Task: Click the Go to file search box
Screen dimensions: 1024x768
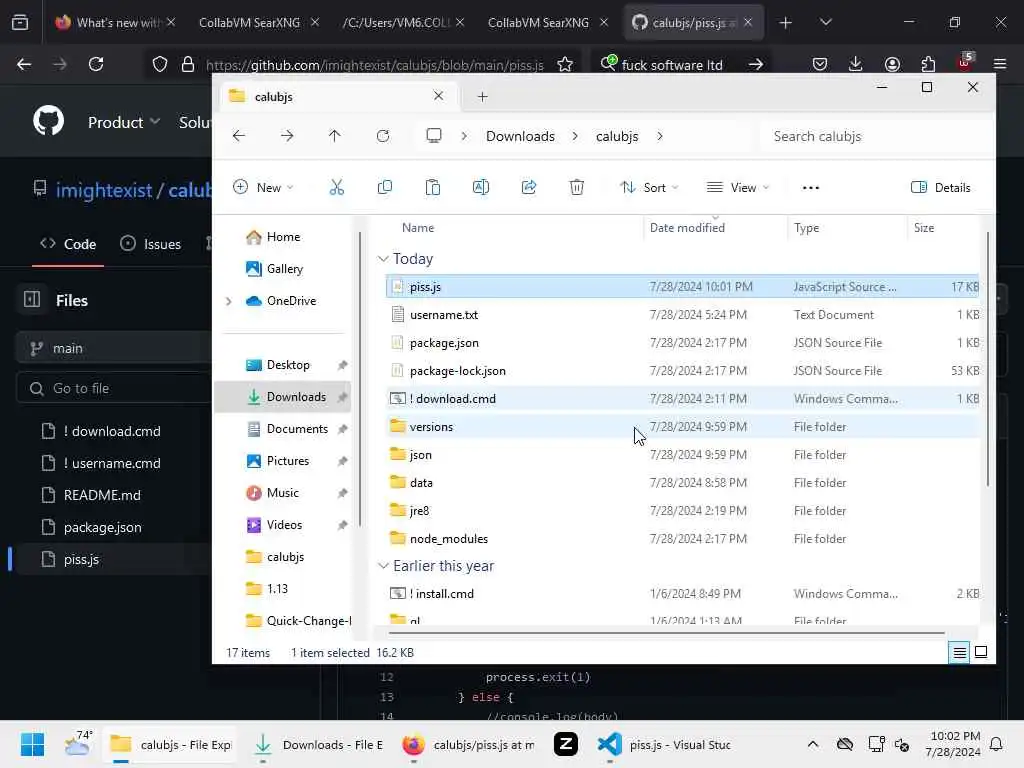Action: (x=114, y=389)
